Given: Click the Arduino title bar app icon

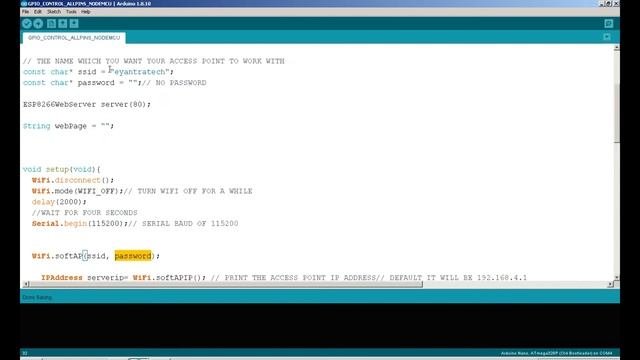Looking at the screenshot, I should click(x=24, y=4).
